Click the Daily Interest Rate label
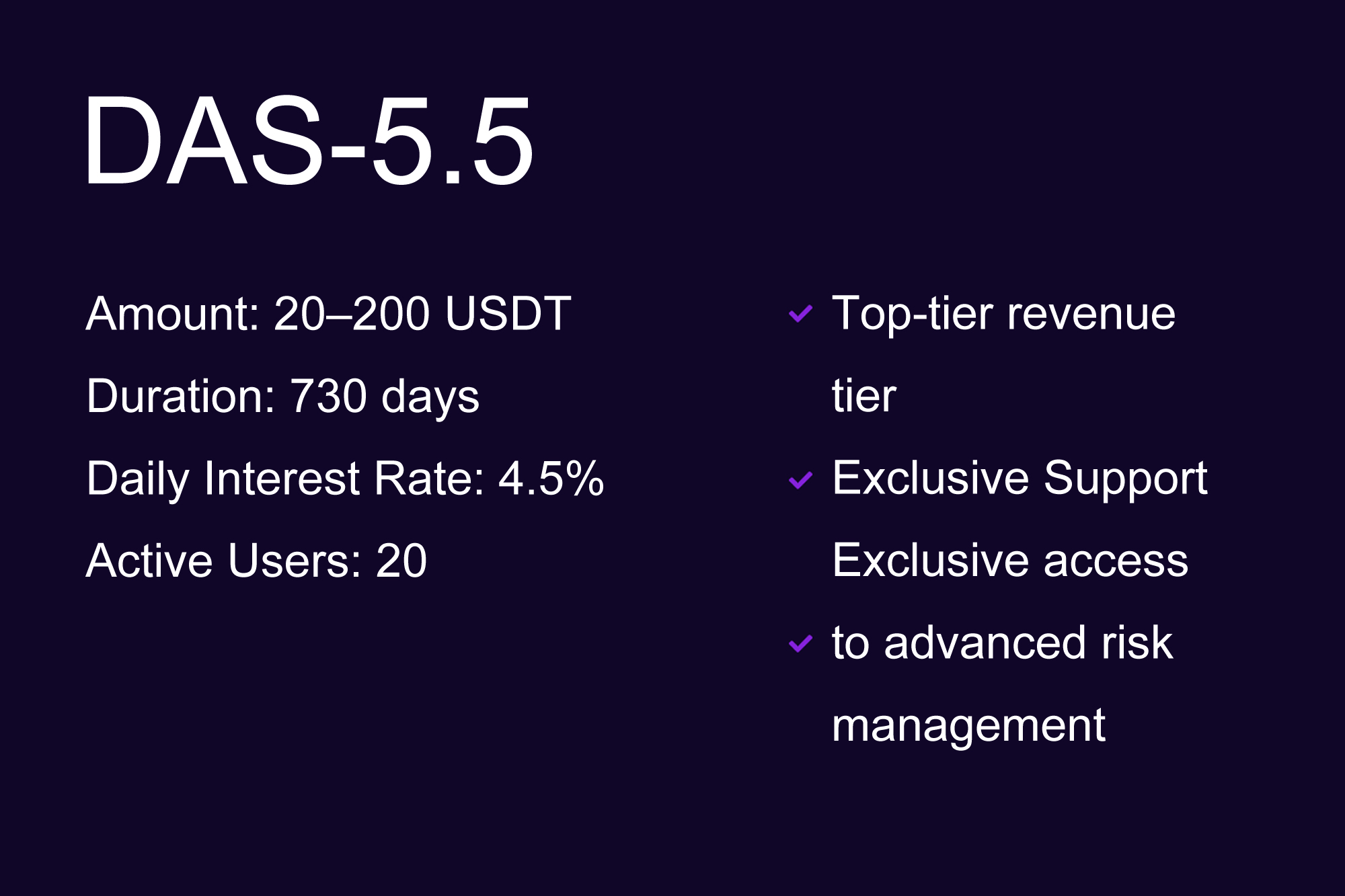The width and height of the screenshot is (1345, 896). [x=285, y=479]
